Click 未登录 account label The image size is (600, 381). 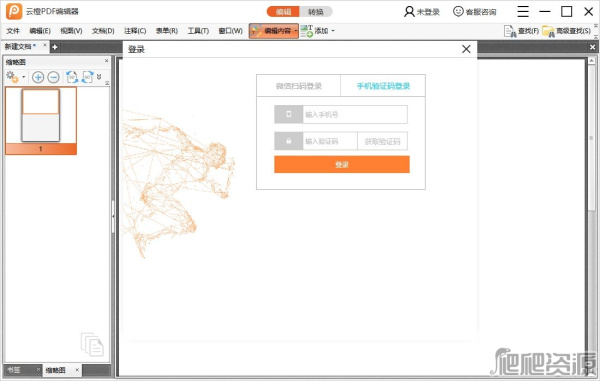tap(428, 12)
